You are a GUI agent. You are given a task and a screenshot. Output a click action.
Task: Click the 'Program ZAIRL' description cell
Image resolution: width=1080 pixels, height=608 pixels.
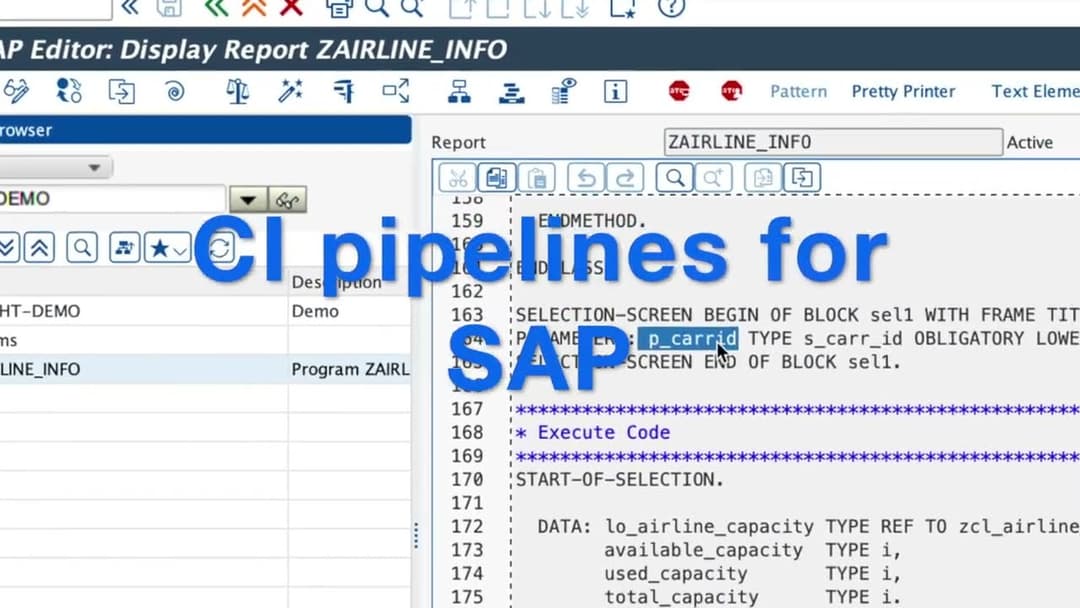tap(350, 369)
